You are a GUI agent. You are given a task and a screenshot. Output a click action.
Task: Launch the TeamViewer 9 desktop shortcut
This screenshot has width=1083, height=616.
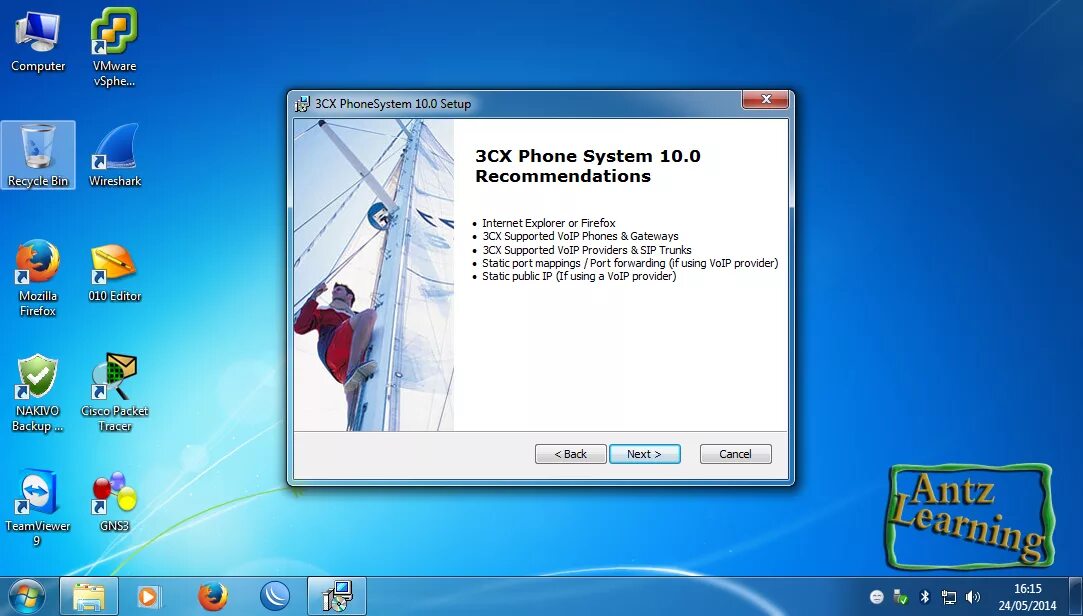(38, 508)
